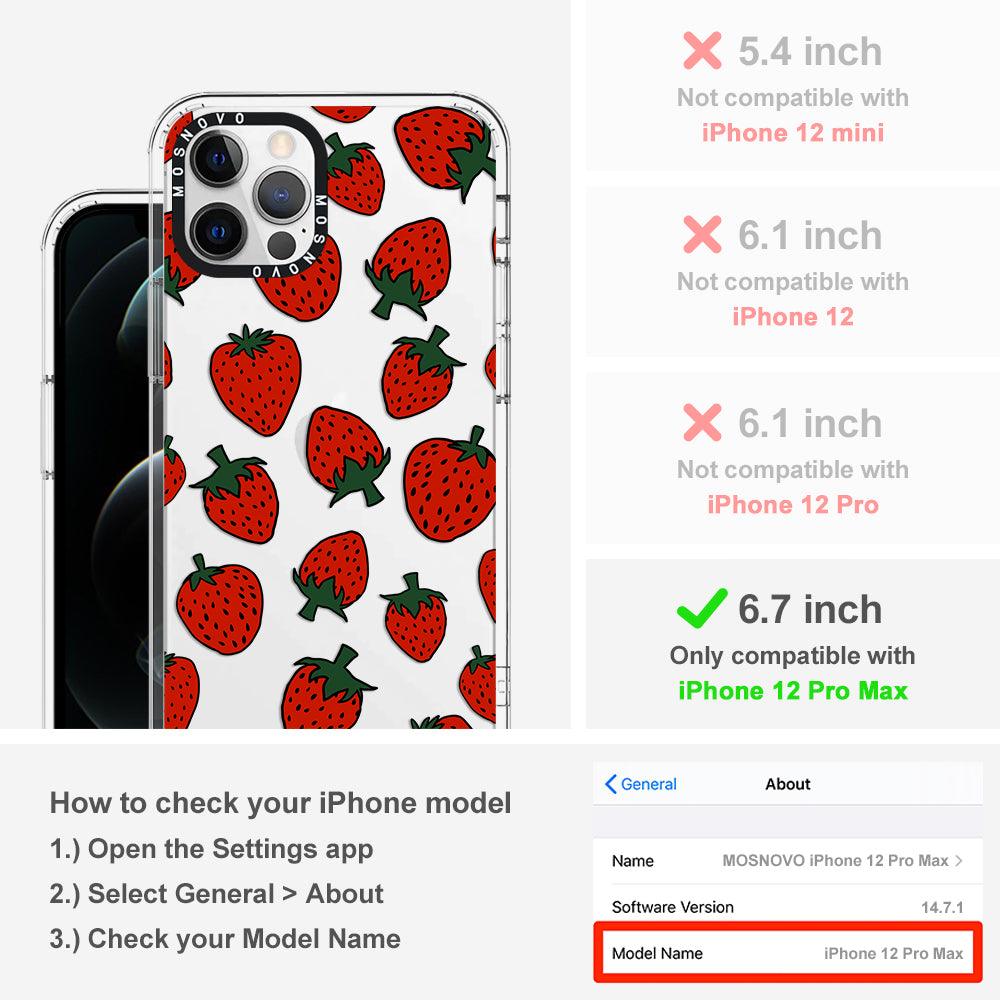This screenshot has height=1000, width=1000.
Task: Click the LiDAR sensor dot in camera module
Action: (x=281, y=245)
